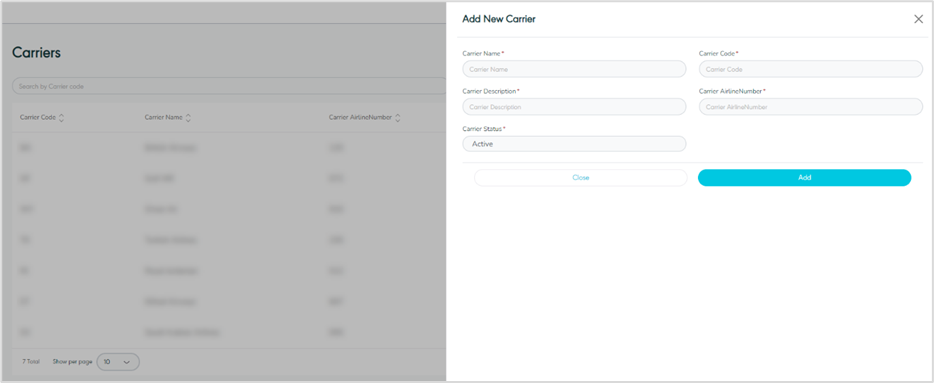This screenshot has height=383, width=934.
Task: Focus the Carrier AirlineNumber field
Action: [811, 107]
